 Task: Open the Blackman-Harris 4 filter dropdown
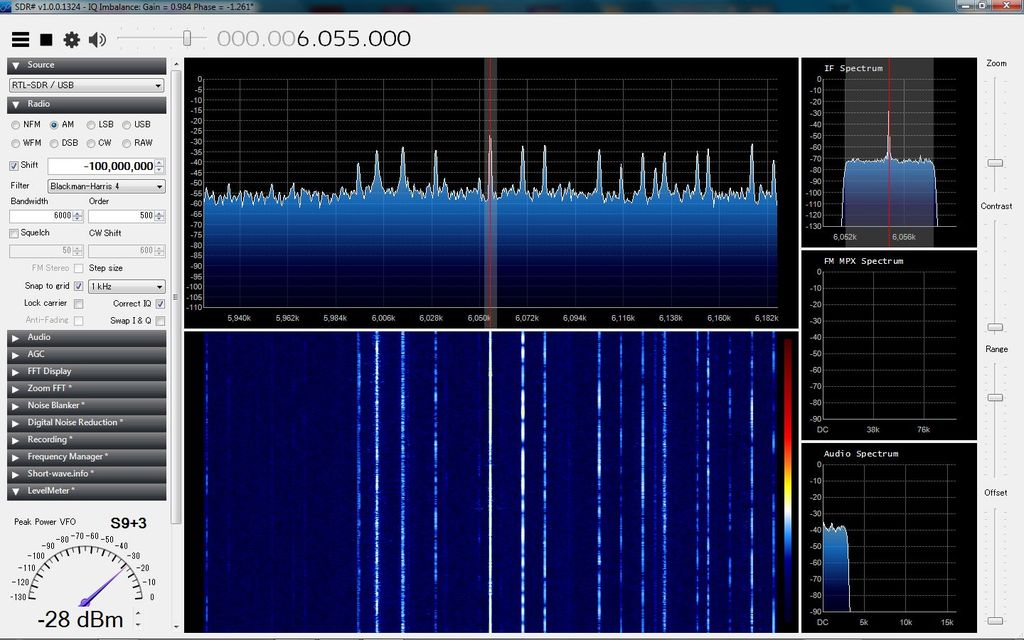106,186
